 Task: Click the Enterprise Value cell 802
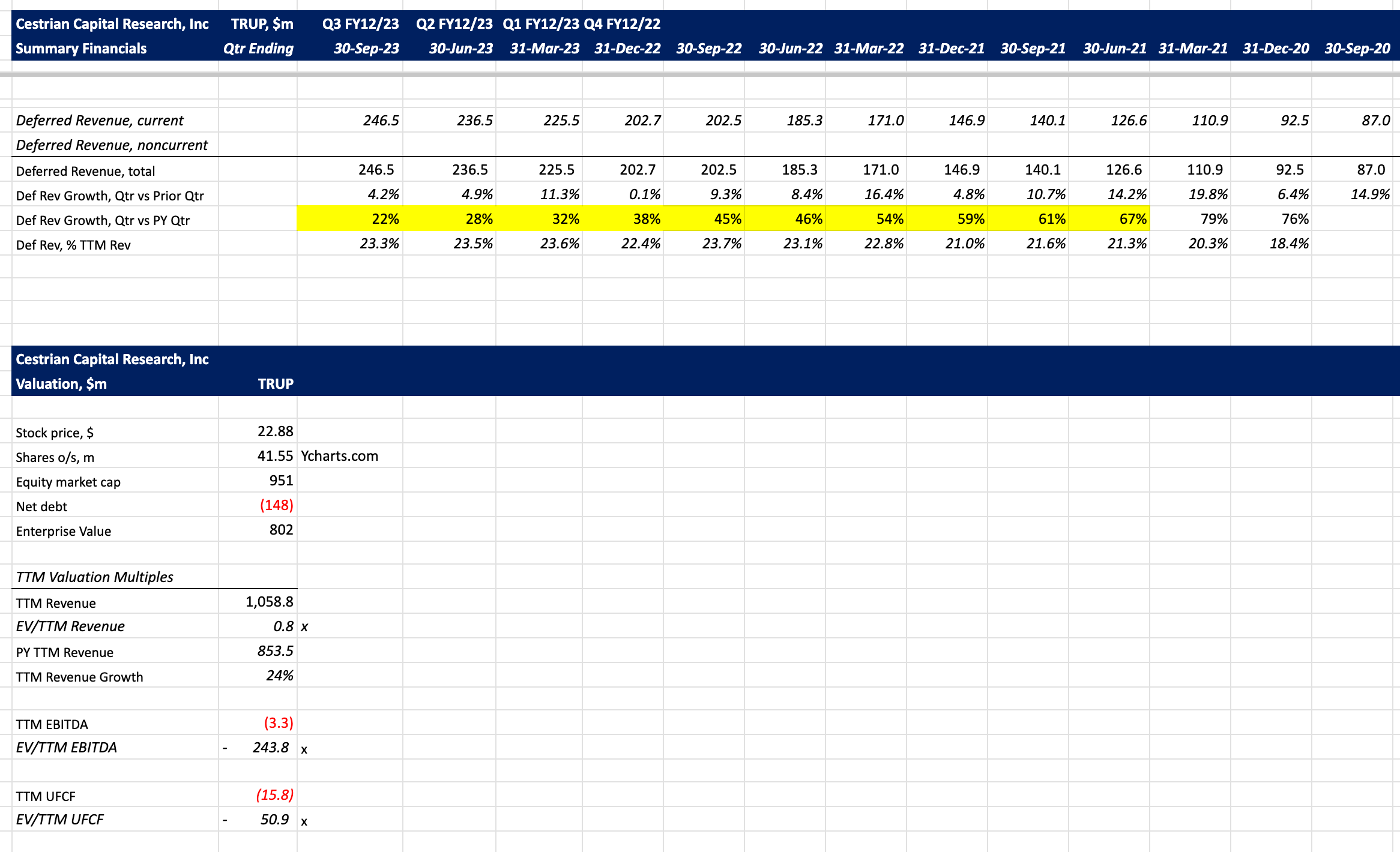pos(280,530)
